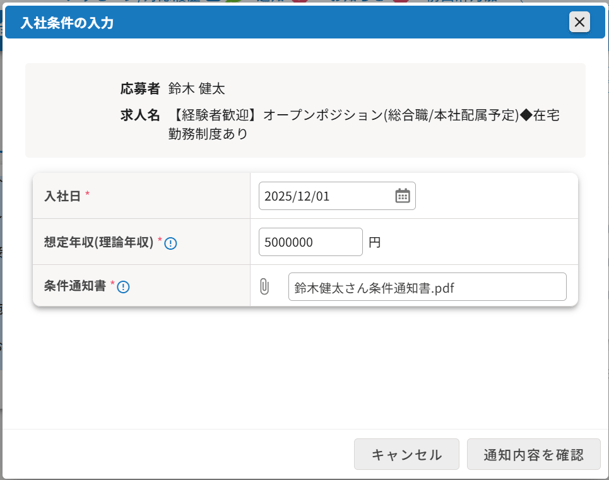The width and height of the screenshot is (609, 480).
Task: Click the 通知内容を確認 button
Action: (533, 454)
